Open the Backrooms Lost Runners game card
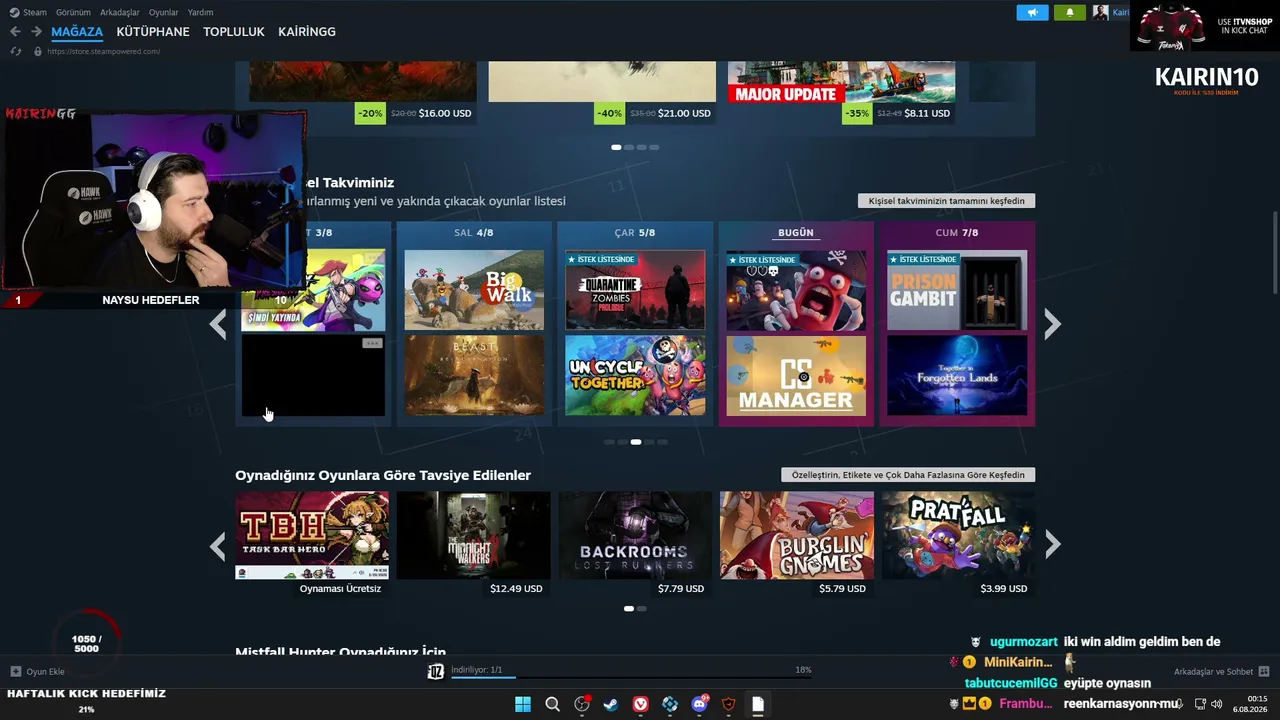The height and width of the screenshot is (720, 1280). (x=635, y=535)
